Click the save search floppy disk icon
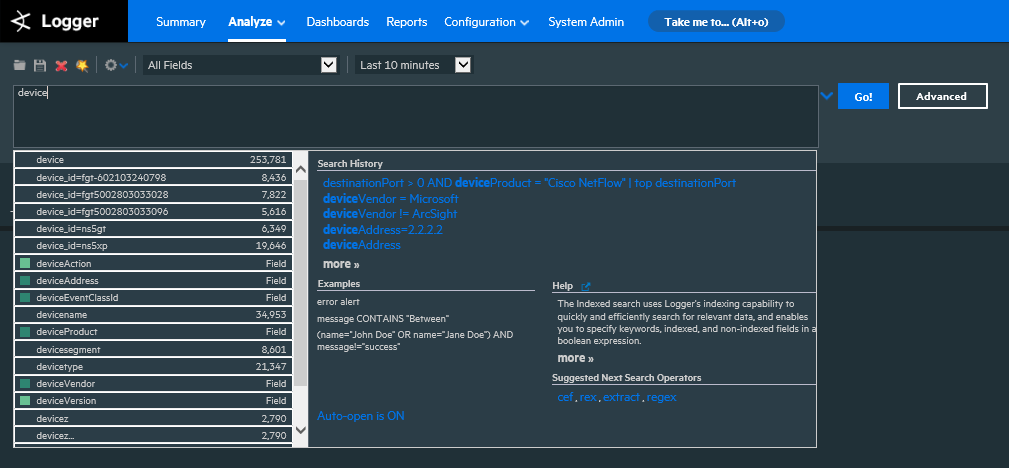This screenshot has width=1009, height=468. pos(40,65)
